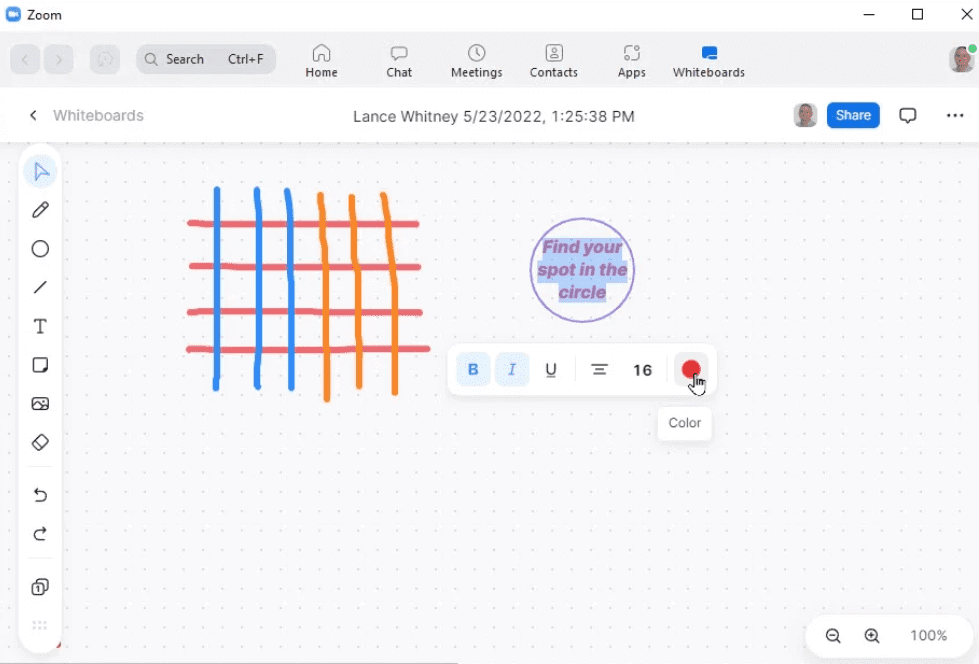
Task: Click the 100% zoom level
Action: pyautogui.click(x=928, y=635)
